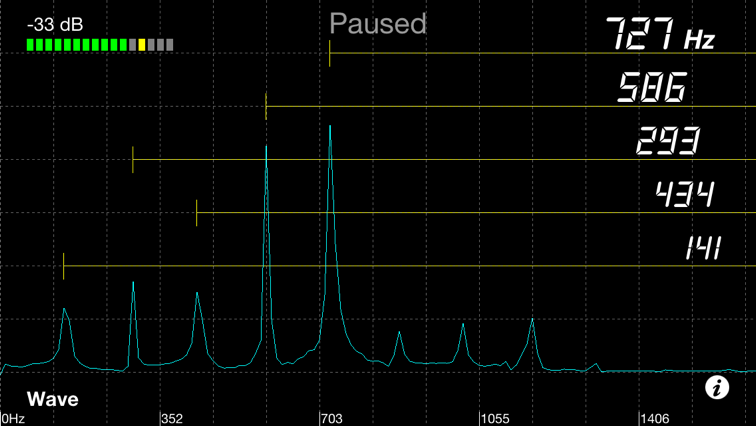756x426 pixels.
Task: Click the yellow segment in level meter
Action: pos(142,45)
